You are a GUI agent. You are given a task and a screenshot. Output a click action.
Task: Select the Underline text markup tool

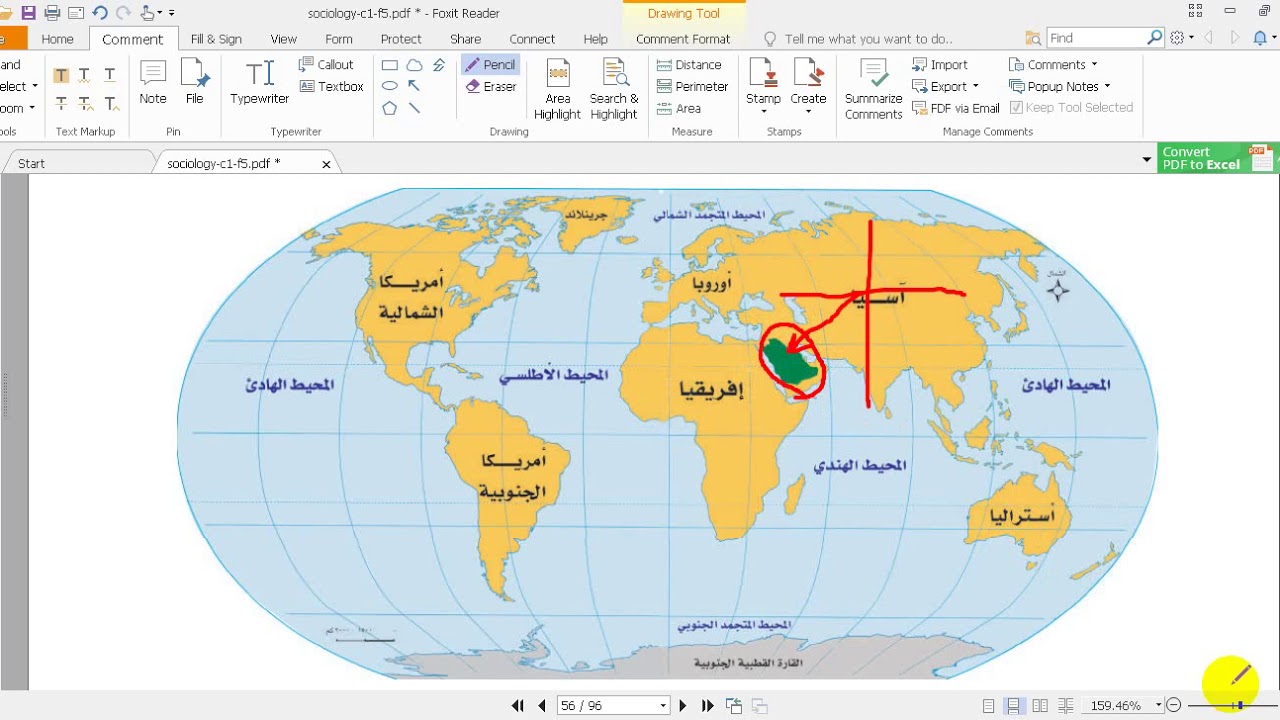click(x=110, y=75)
